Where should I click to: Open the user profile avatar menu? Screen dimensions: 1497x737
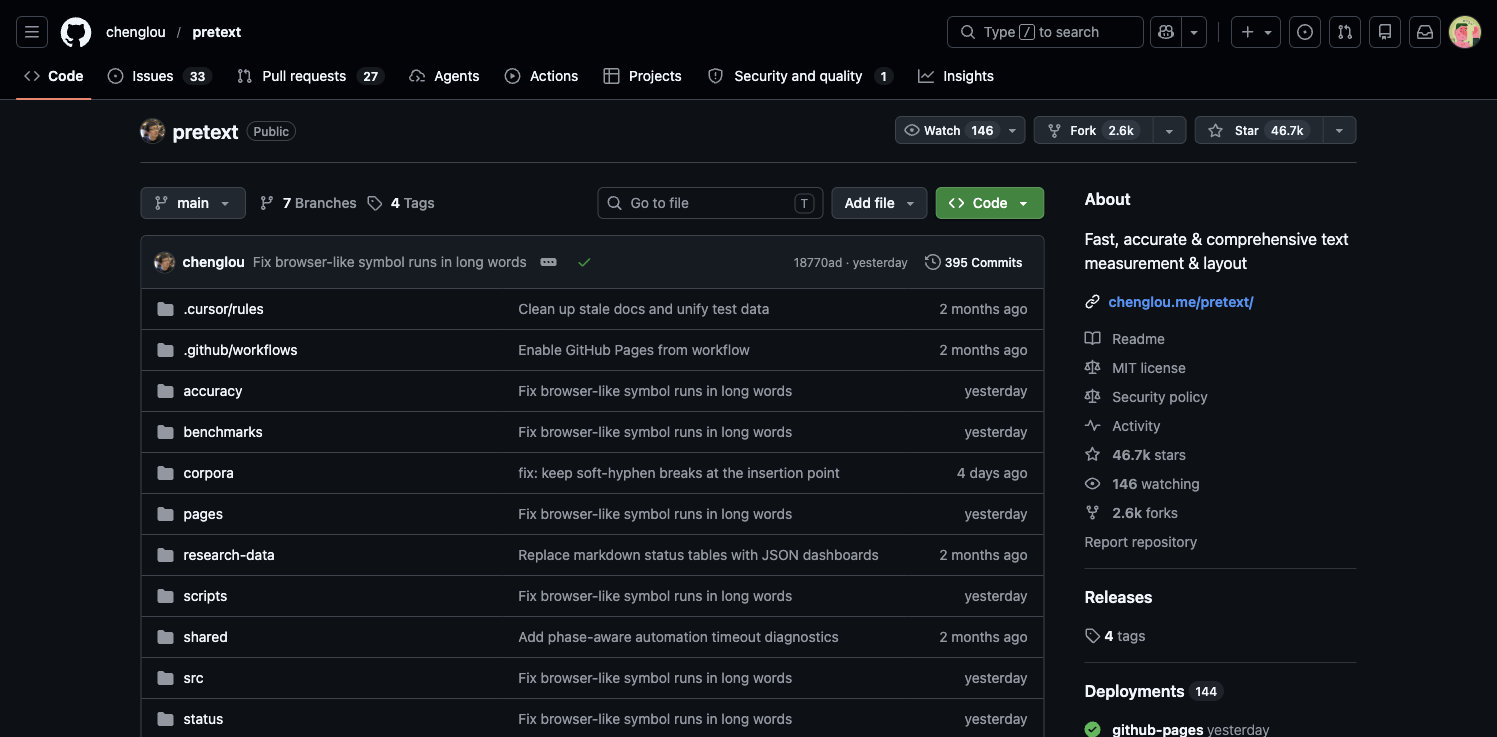(1465, 32)
